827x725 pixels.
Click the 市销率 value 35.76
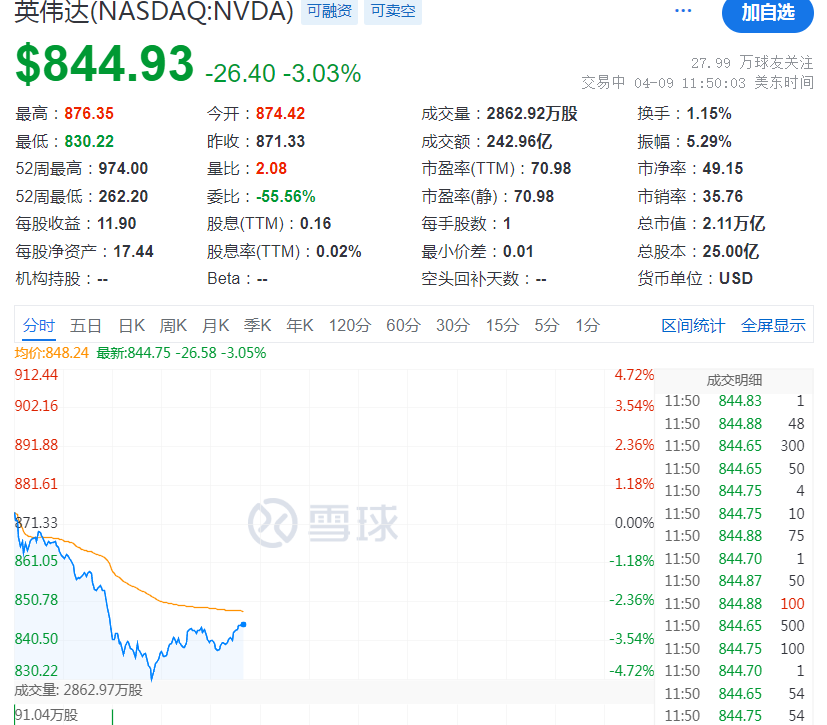(723, 197)
